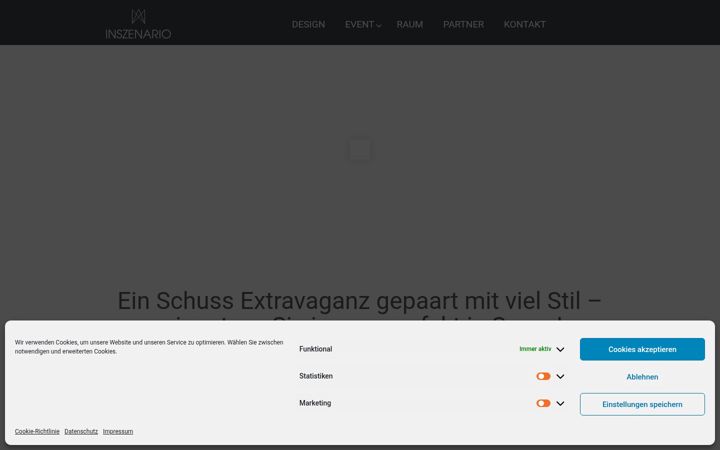The image size is (720, 450).
Task: Open the EVENT menu item
Action: [360, 24]
